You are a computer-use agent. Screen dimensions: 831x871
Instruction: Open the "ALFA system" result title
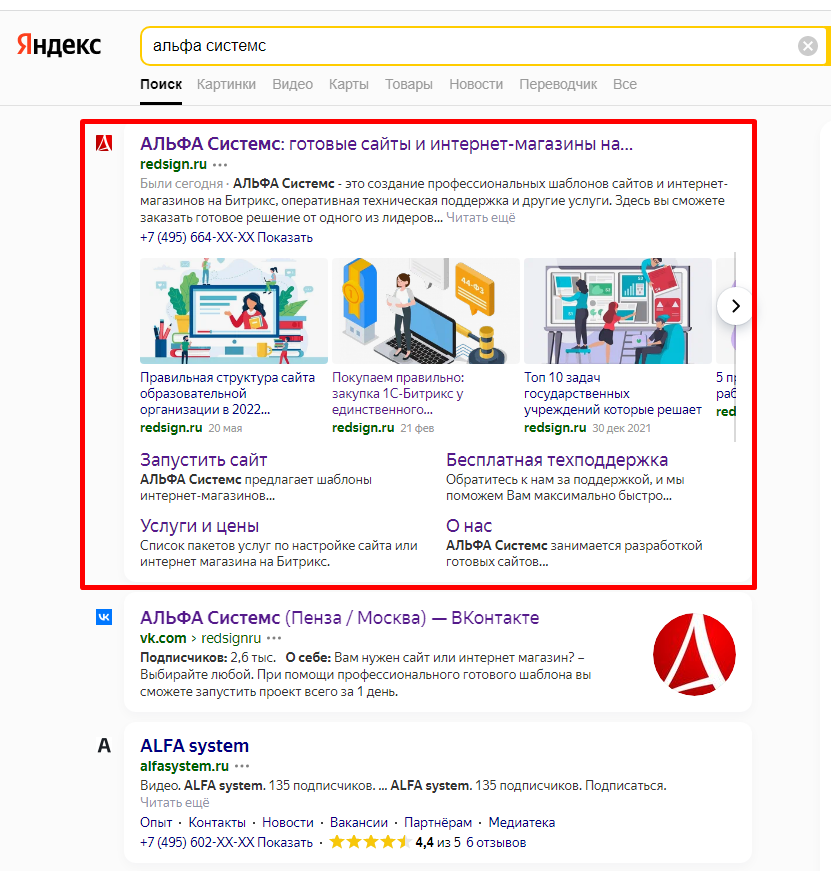click(x=194, y=745)
